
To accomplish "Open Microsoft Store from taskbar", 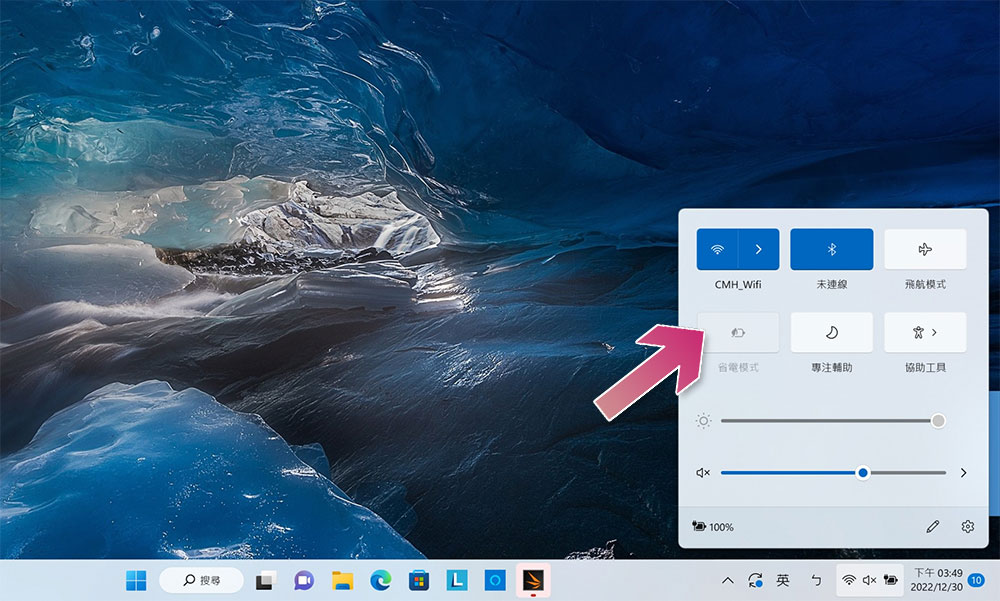I will coord(419,581).
